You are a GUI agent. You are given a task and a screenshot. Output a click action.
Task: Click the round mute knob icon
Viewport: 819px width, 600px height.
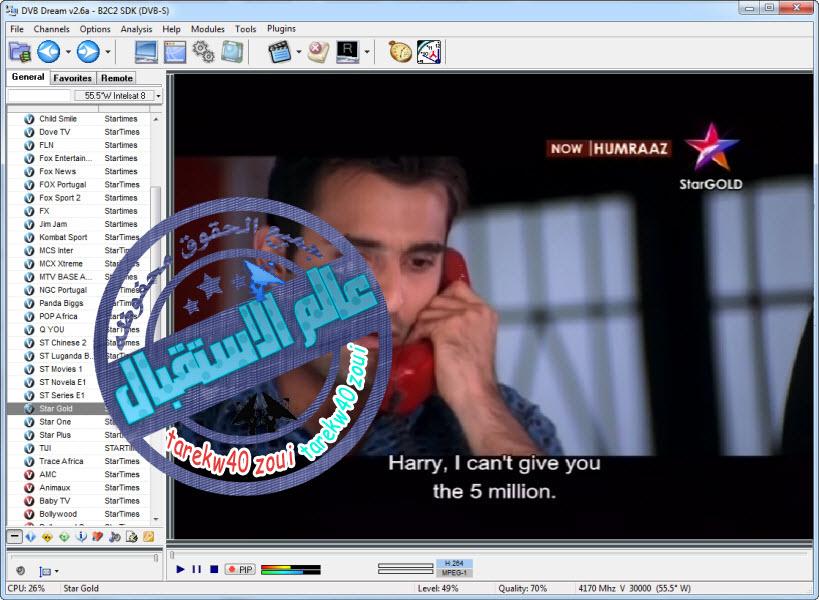tap(20, 571)
